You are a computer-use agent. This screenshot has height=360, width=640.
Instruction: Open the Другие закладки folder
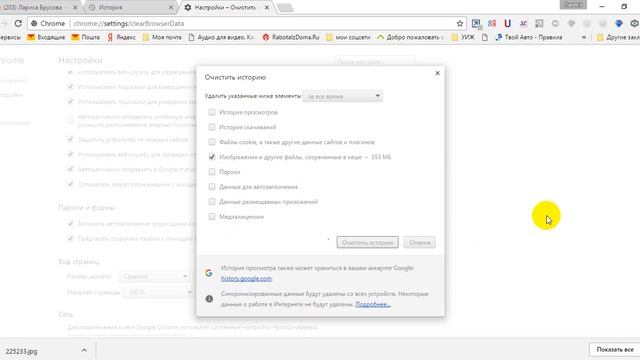(x=618, y=37)
